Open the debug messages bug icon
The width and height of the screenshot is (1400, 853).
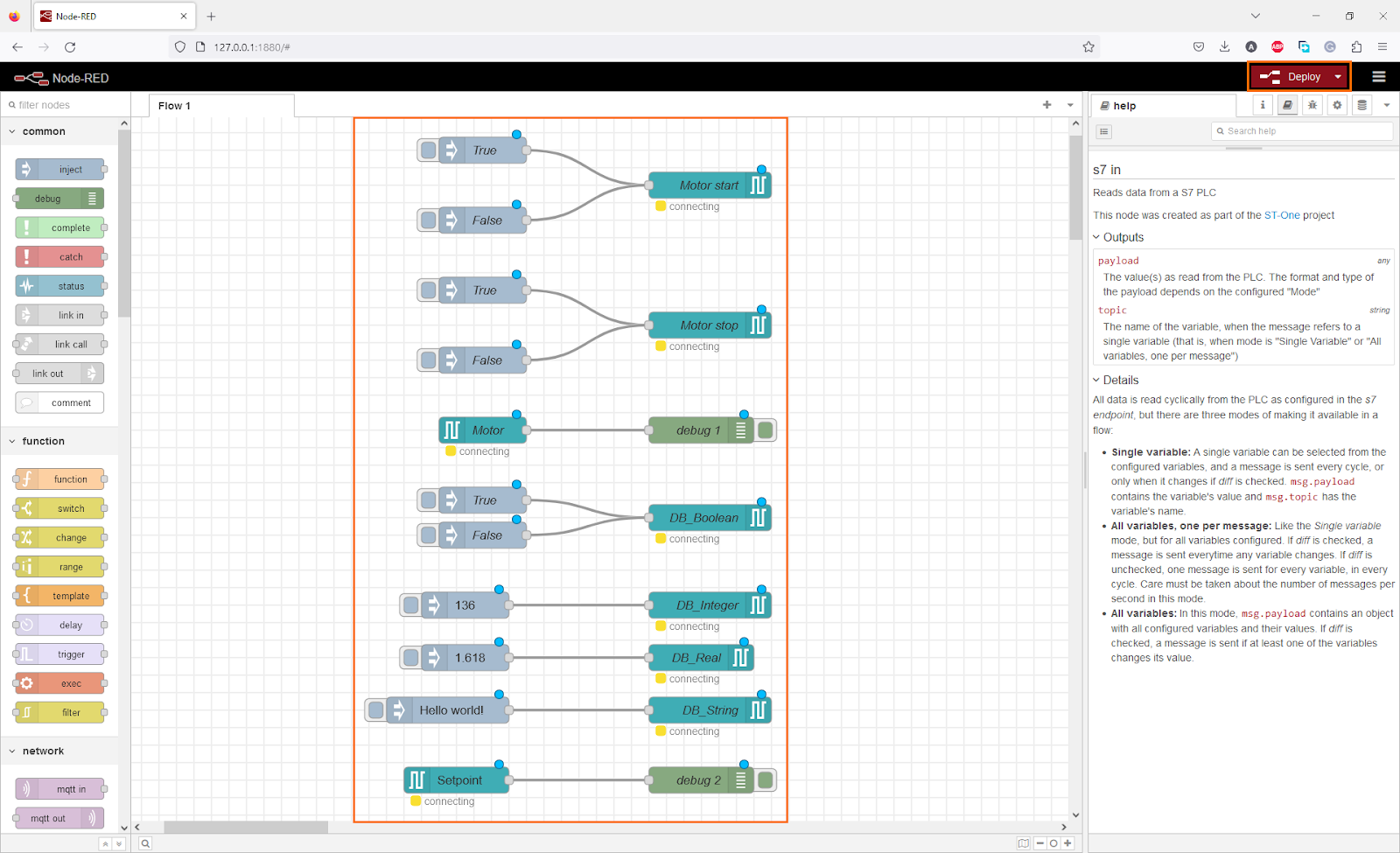1312,105
